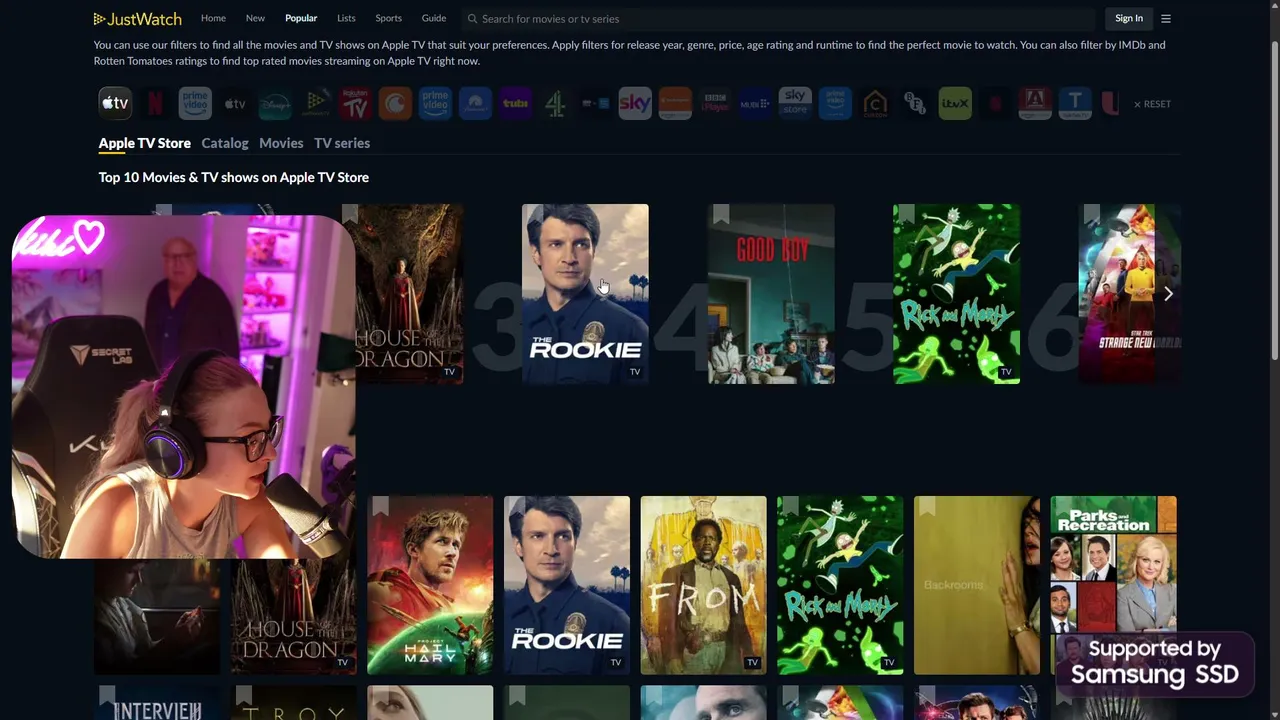The image size is (1280, 720).
Task: Open the JustWatch home logo
Action: (138, 18)
